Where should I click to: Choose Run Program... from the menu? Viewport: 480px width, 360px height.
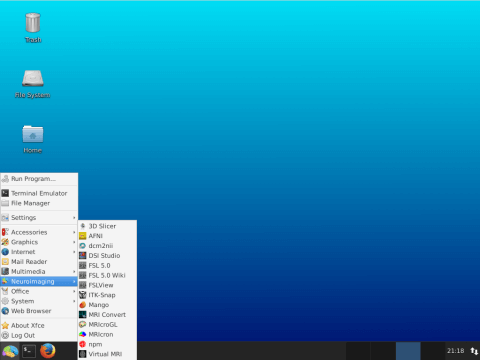39,179
